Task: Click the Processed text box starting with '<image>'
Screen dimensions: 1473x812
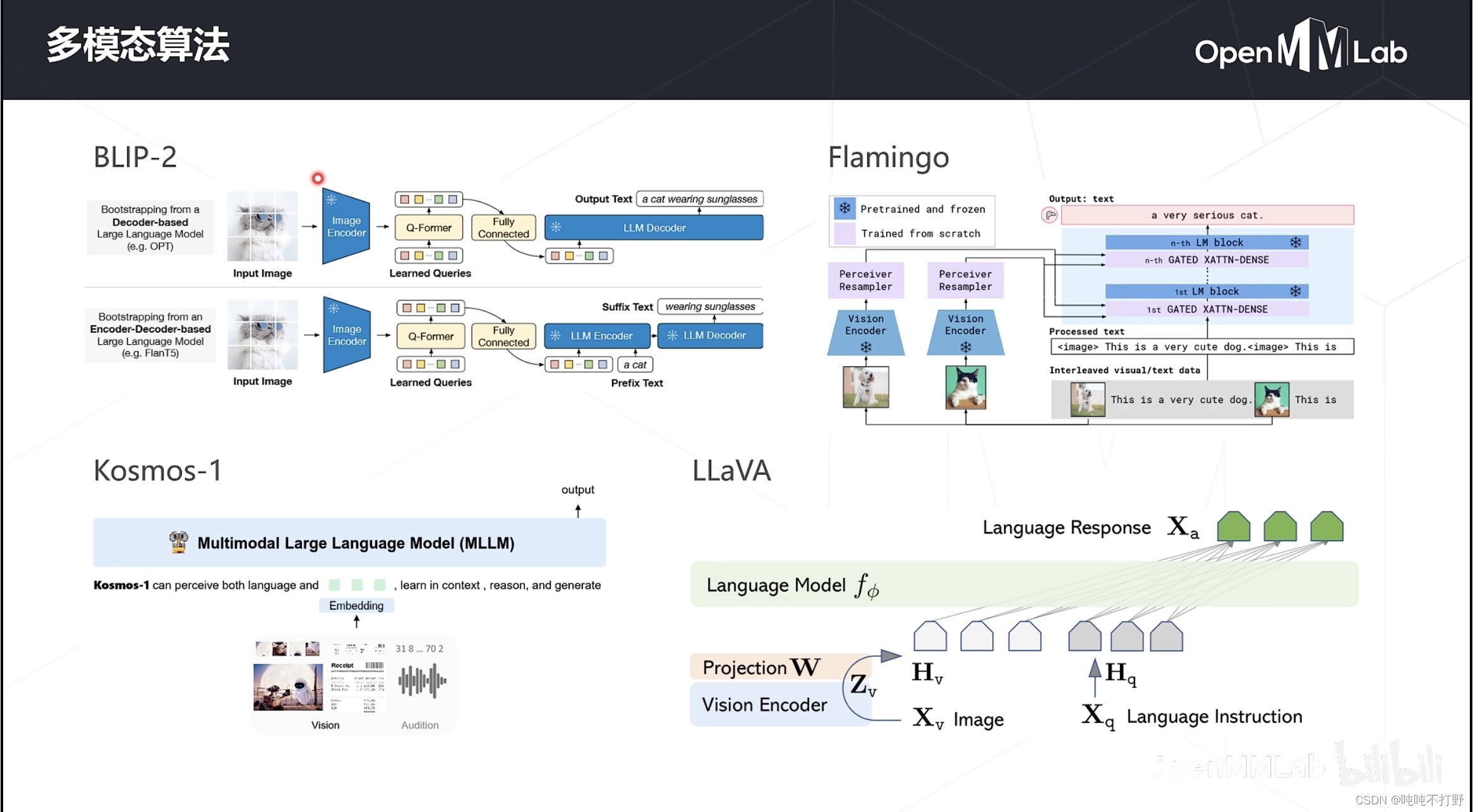Action: pos(1202,347)
